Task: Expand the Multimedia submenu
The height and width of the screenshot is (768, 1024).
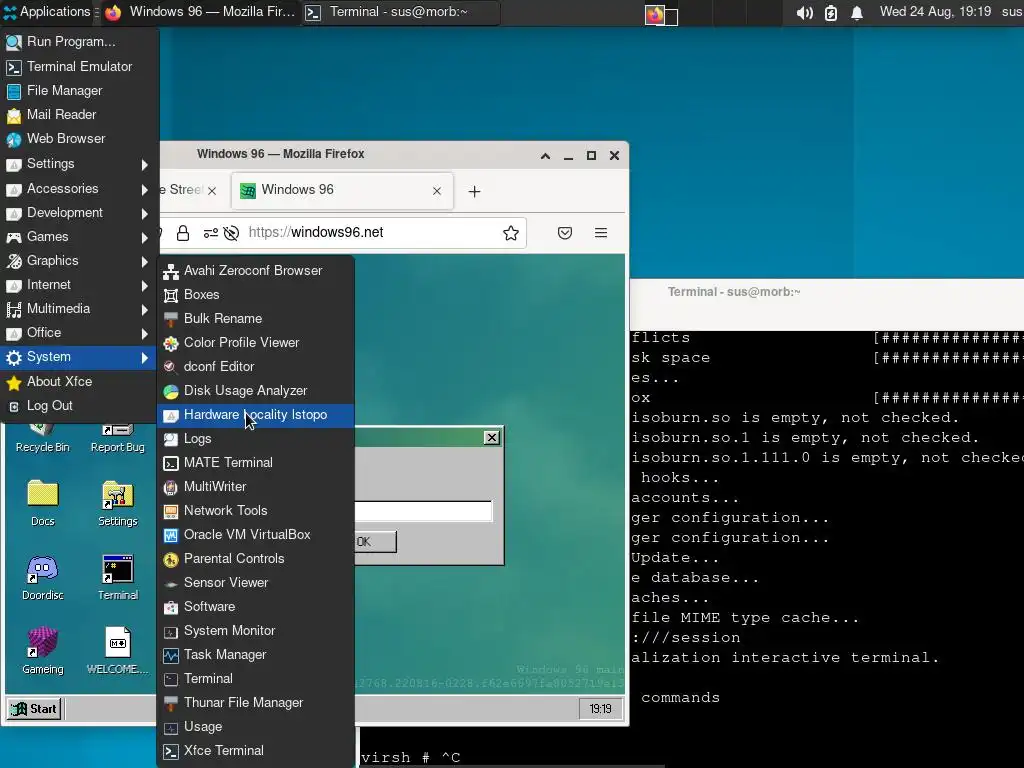Action: coord(78,309)
